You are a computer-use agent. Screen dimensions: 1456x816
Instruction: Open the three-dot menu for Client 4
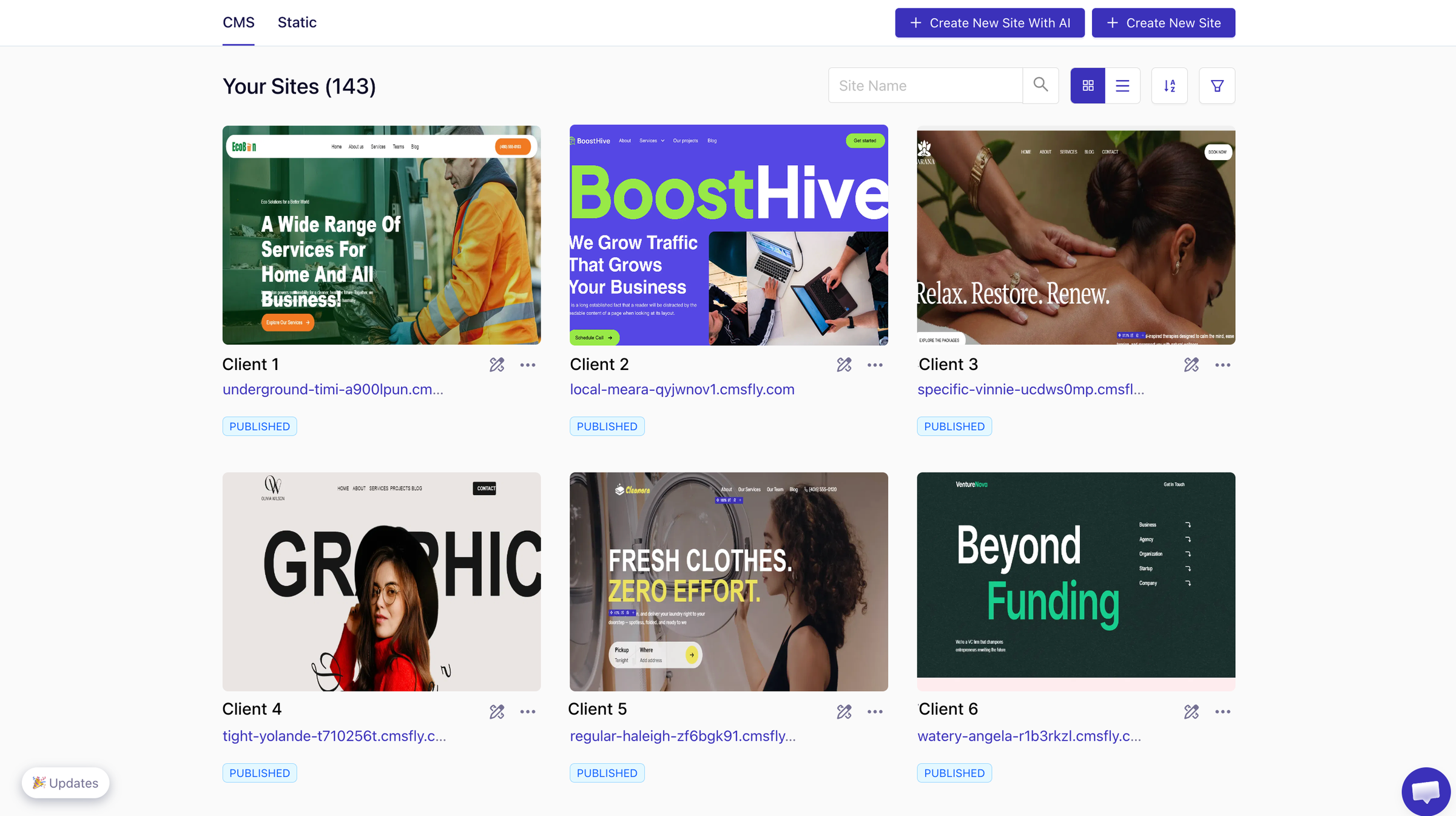tap(528, 712)
